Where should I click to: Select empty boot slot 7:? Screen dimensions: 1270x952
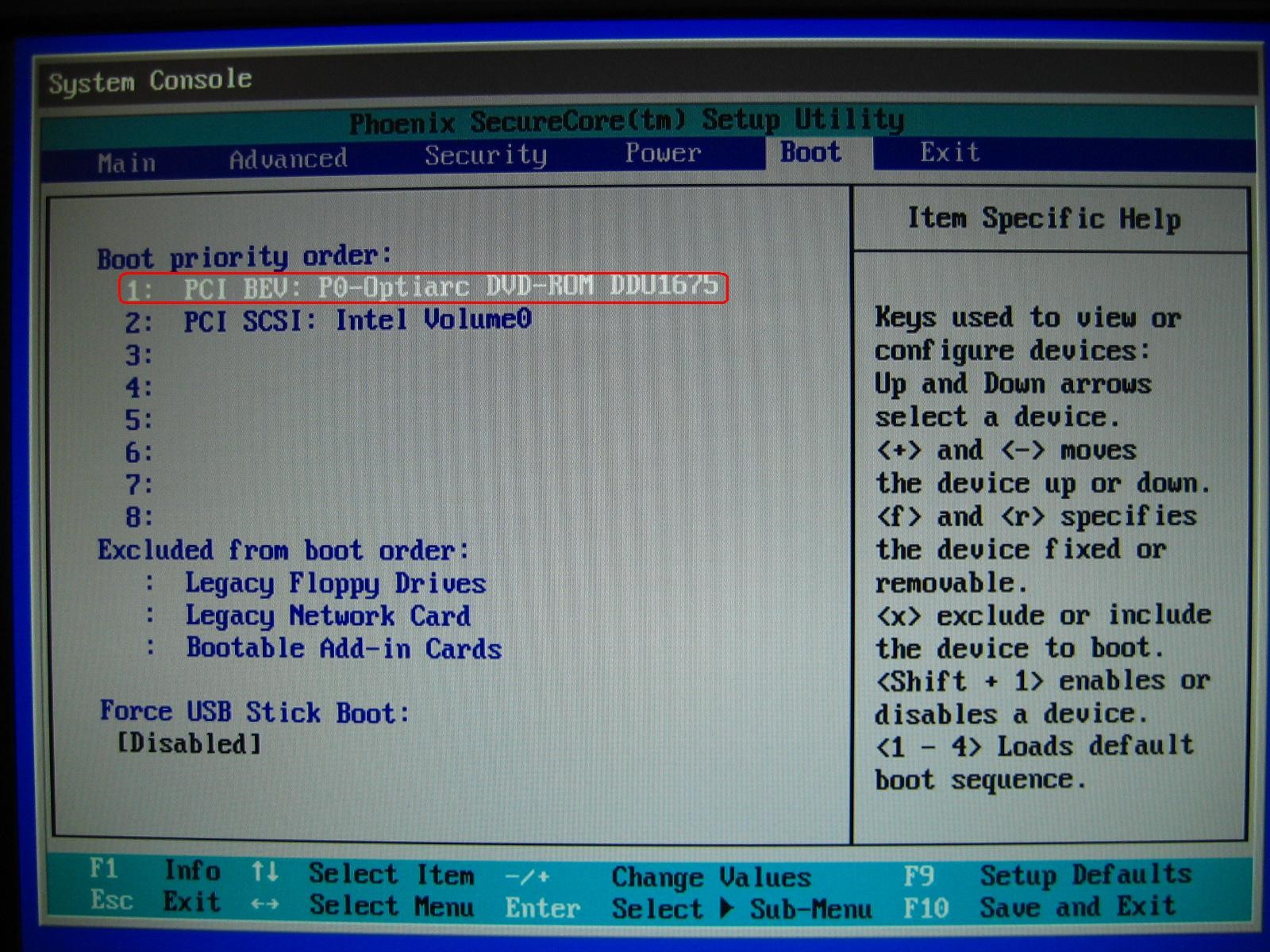click(139, 485)
